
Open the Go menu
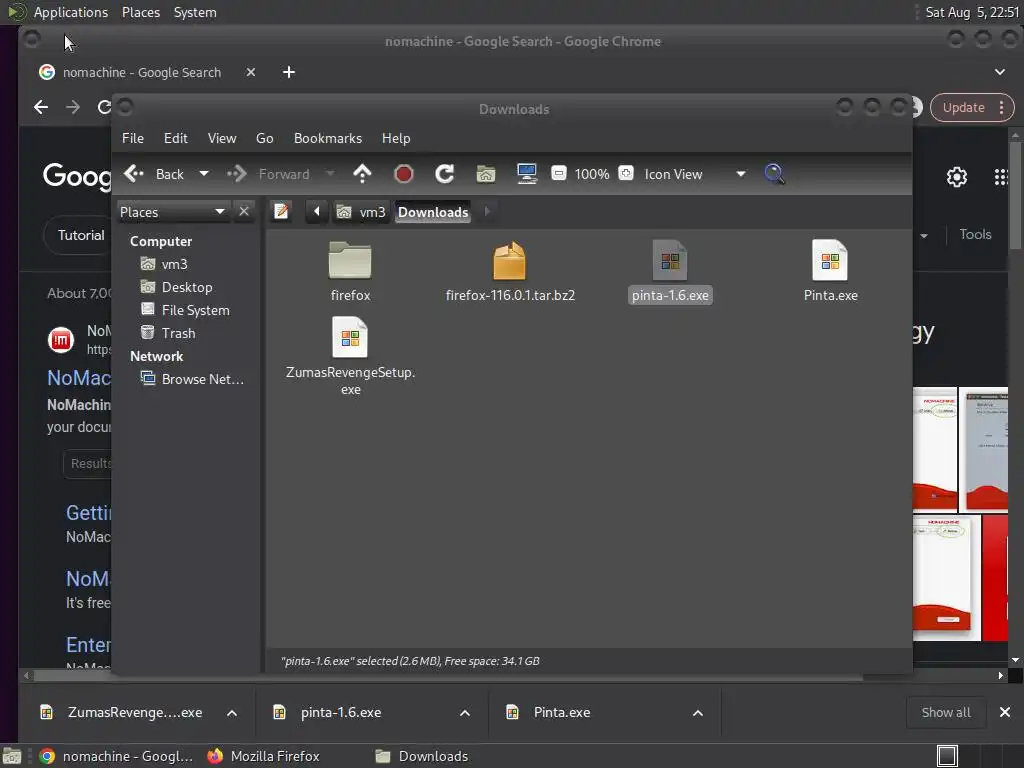(x=264, y=138)
